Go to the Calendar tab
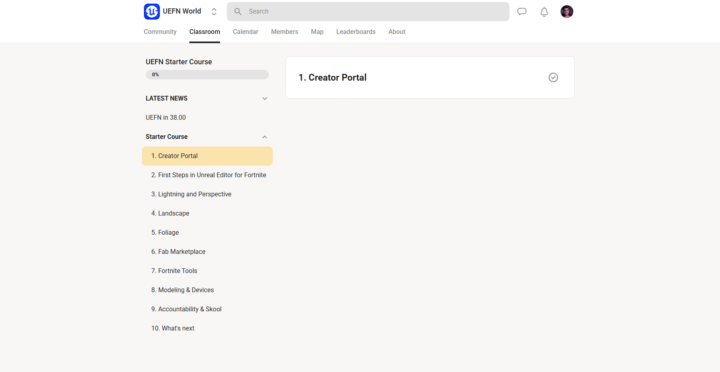Screen dimensions: 720x372 (x=245, y=32)
